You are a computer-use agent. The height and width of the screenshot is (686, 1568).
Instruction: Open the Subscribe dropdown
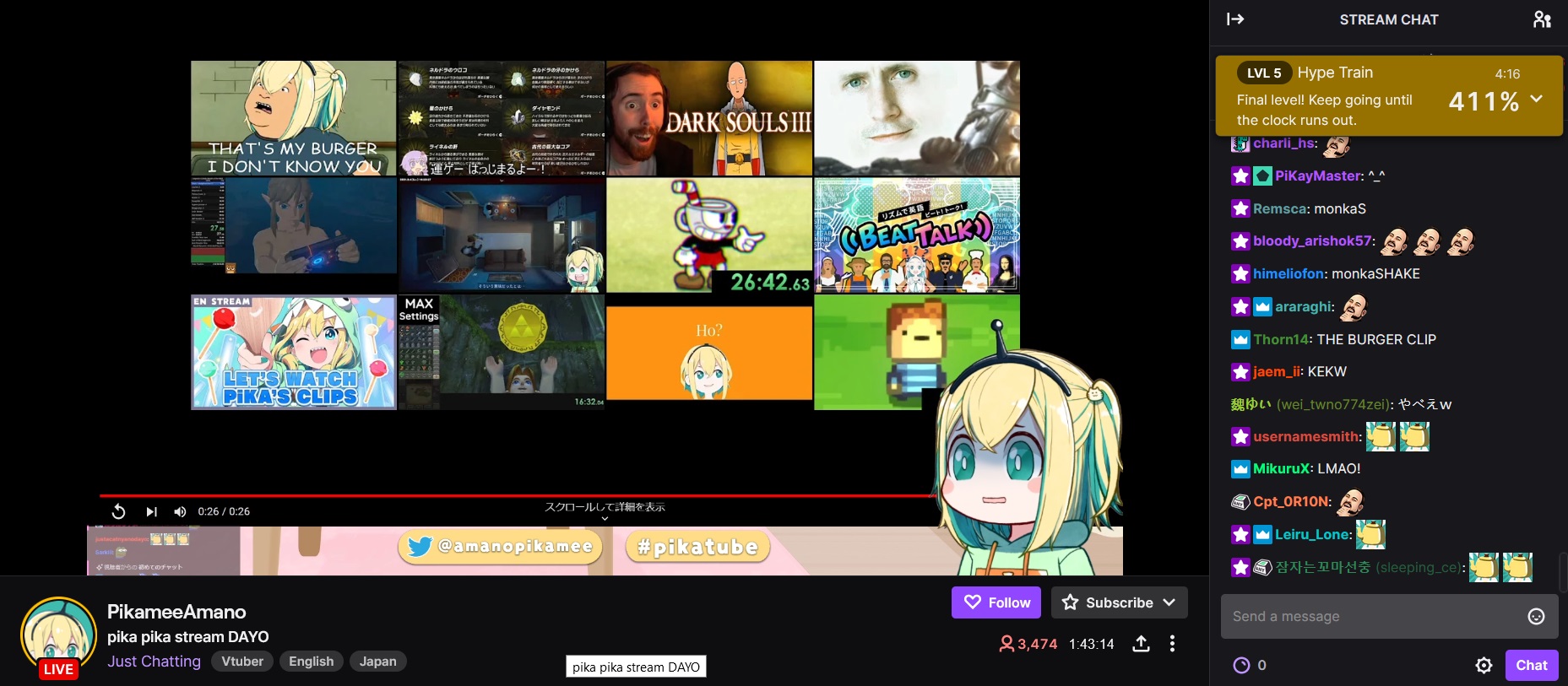(x=1120, y=602)
